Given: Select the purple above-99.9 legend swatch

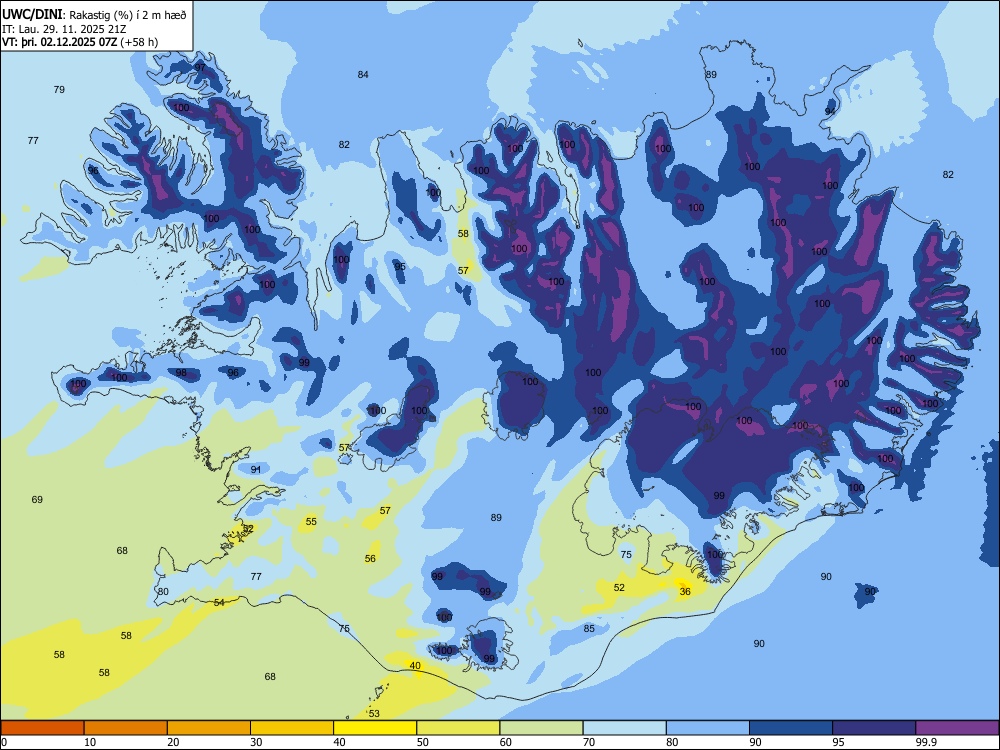Looking at the screenshot, I should click(x=957, y=728).
